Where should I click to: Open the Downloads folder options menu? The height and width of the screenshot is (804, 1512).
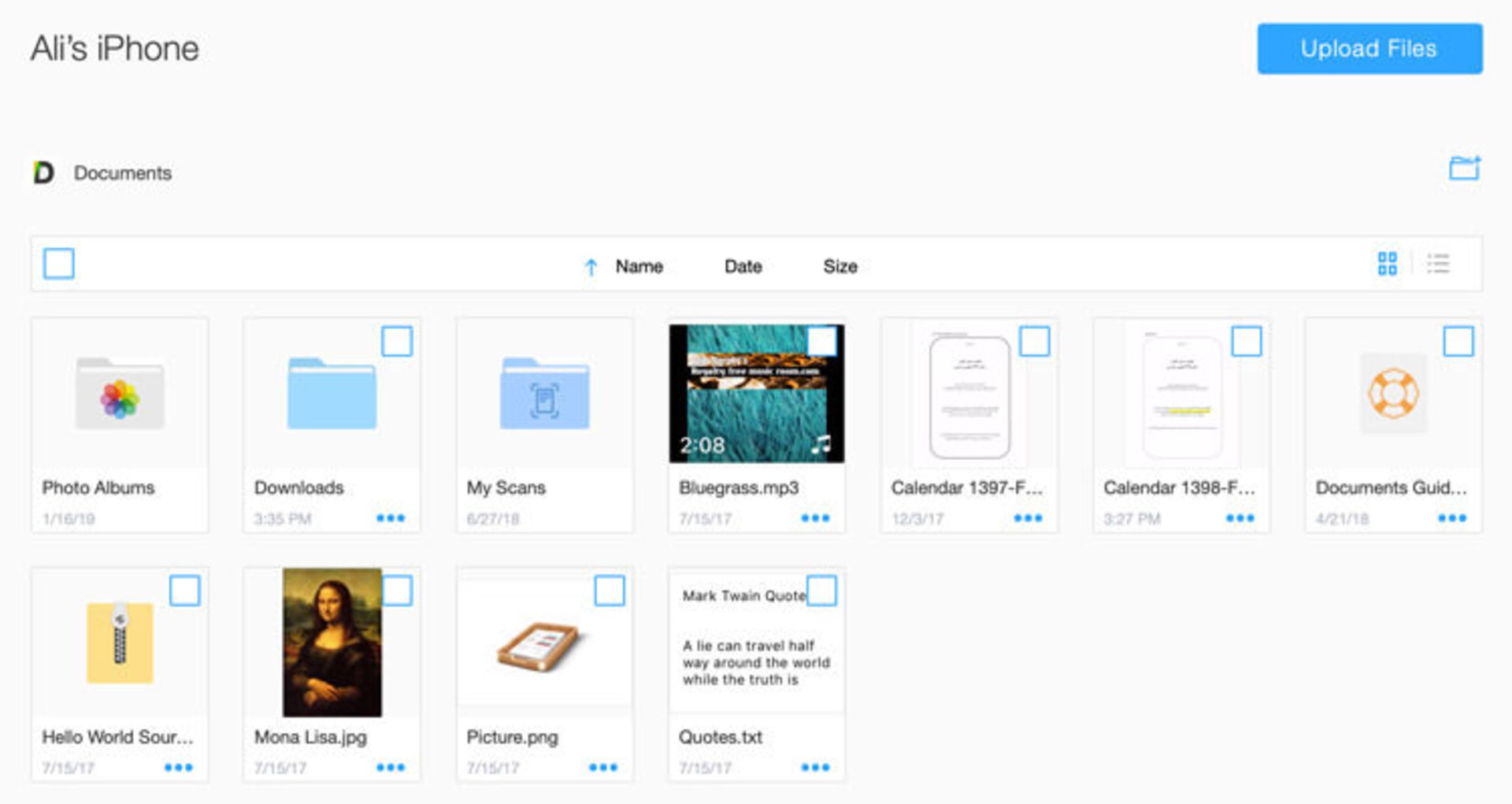coord(397,517)
